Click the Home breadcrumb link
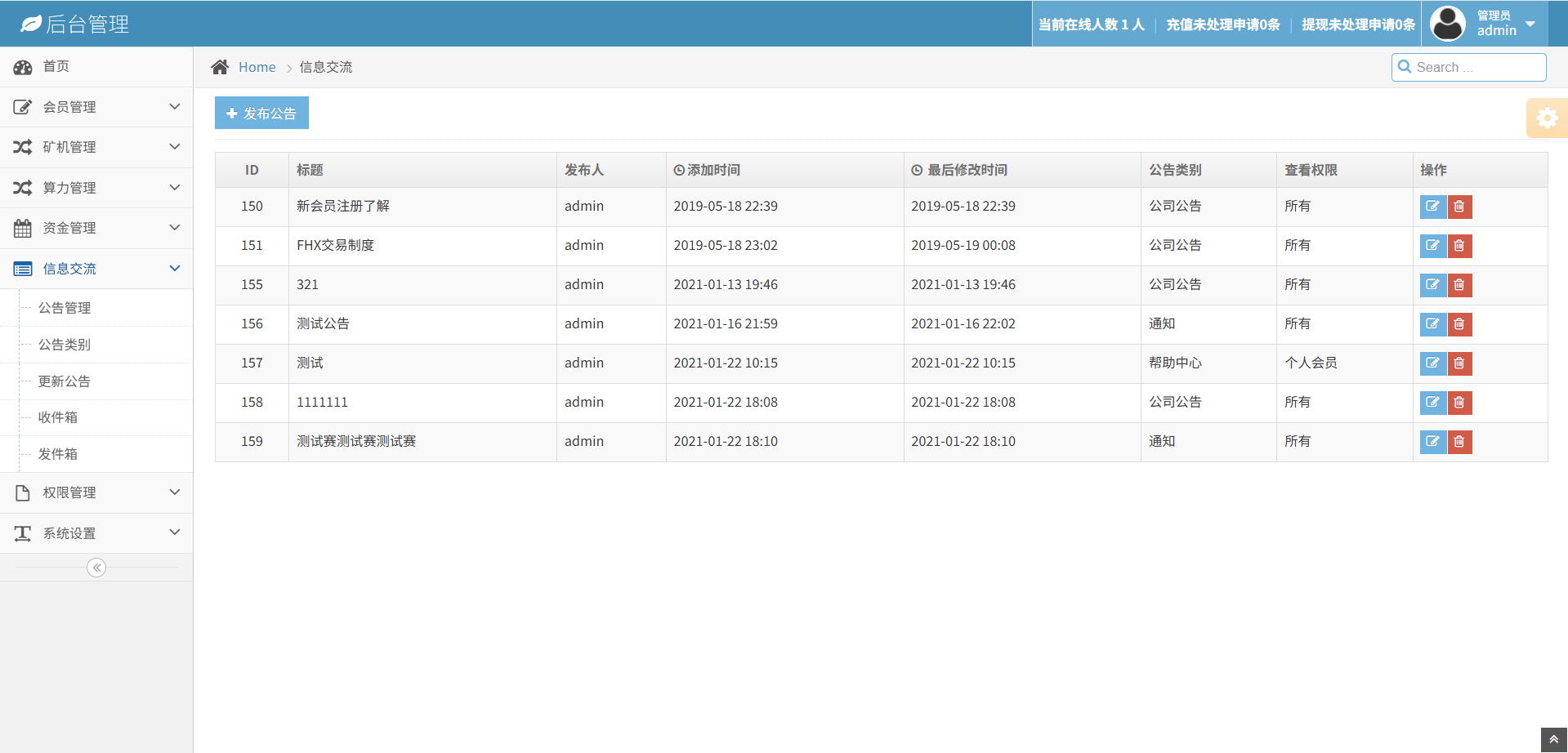Image resolution: width=1568 pixels, height=753 pixels. 257,67
